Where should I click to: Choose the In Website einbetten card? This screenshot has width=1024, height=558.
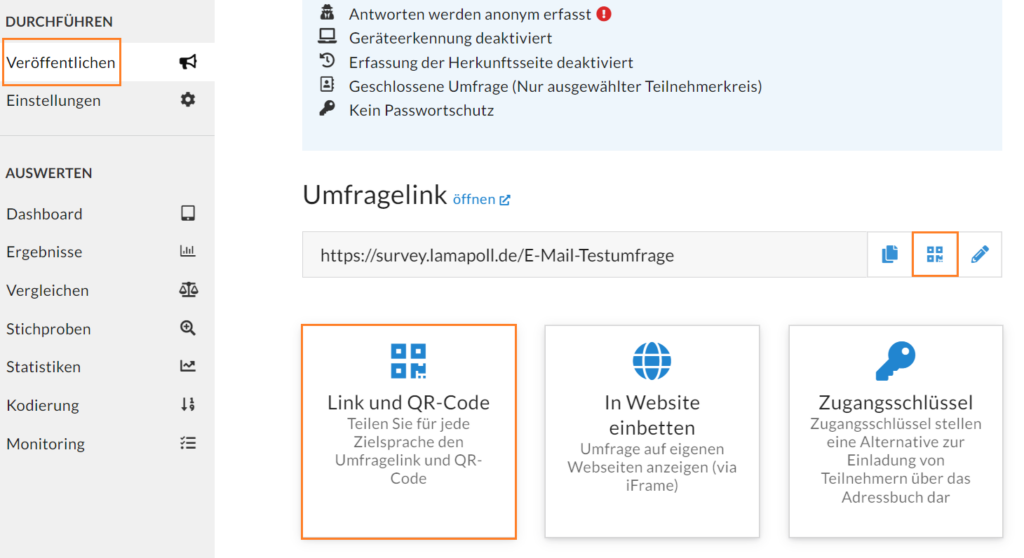point(652,432)
